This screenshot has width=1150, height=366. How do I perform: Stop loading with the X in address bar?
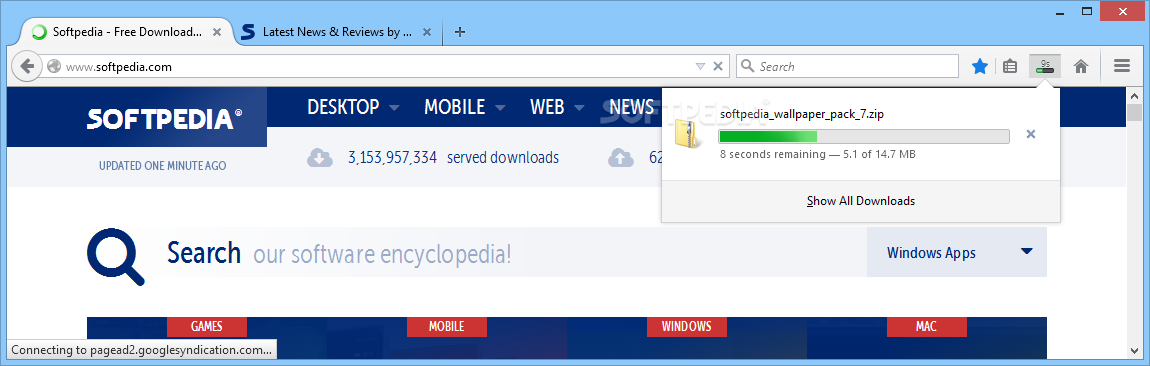[x=718, y=67]
